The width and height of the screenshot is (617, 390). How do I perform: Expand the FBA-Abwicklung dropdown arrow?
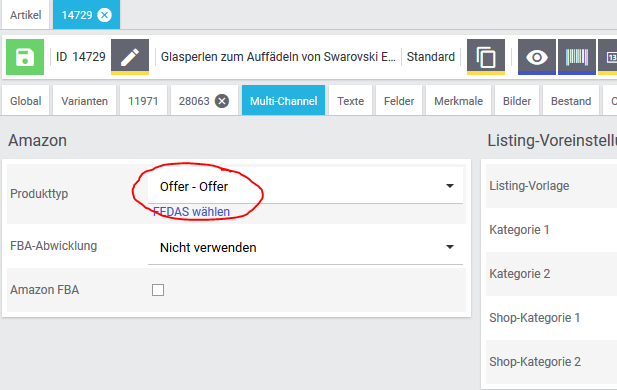[450, 247]
